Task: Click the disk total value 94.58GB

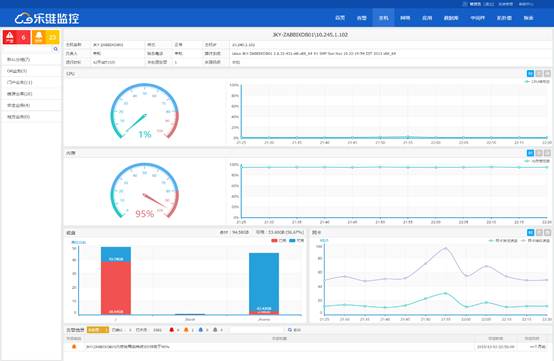Action: tap(241, 232)
